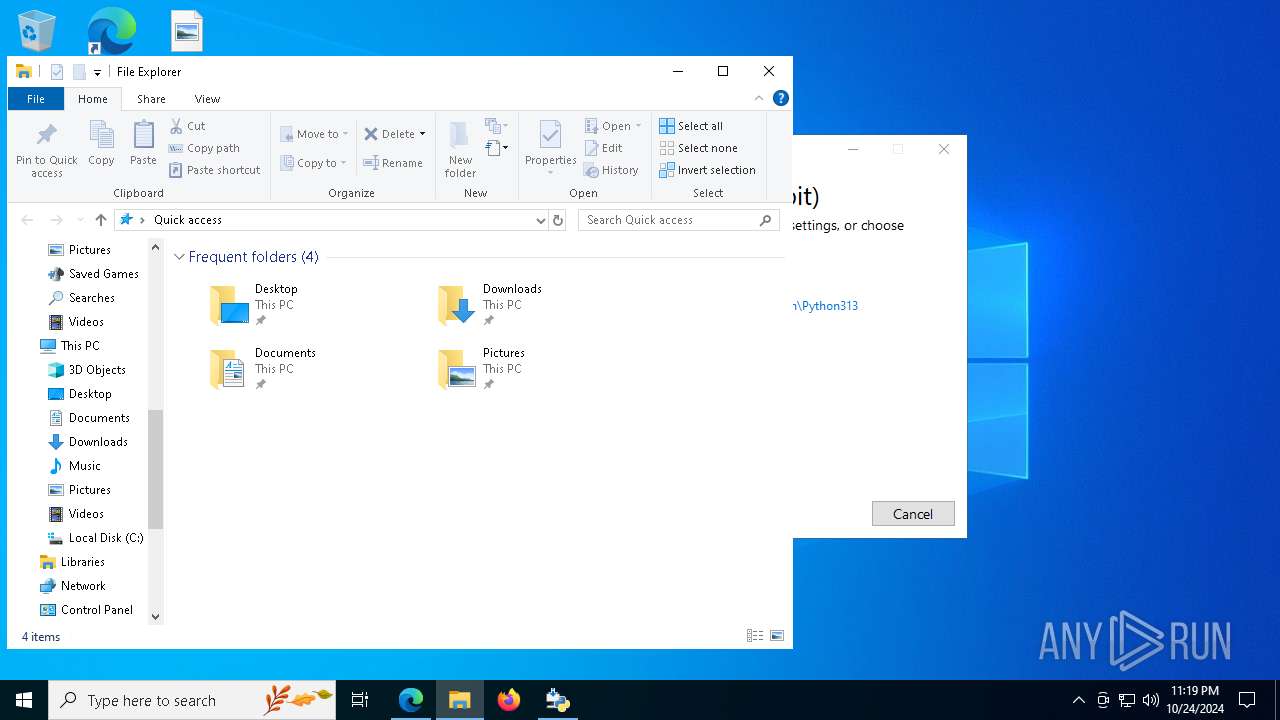1280x720 pixels.
Task: Collapse the ribbon with chevron
Action: pos(759,98)
